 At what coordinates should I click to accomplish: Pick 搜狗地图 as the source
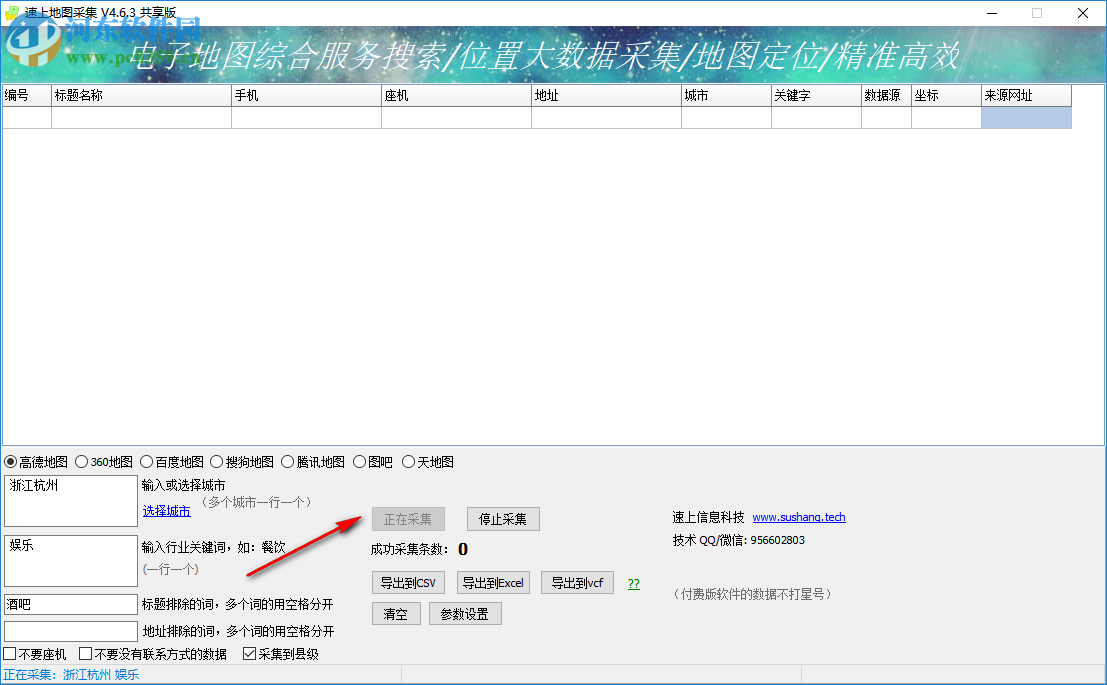(x=216, y=461)
